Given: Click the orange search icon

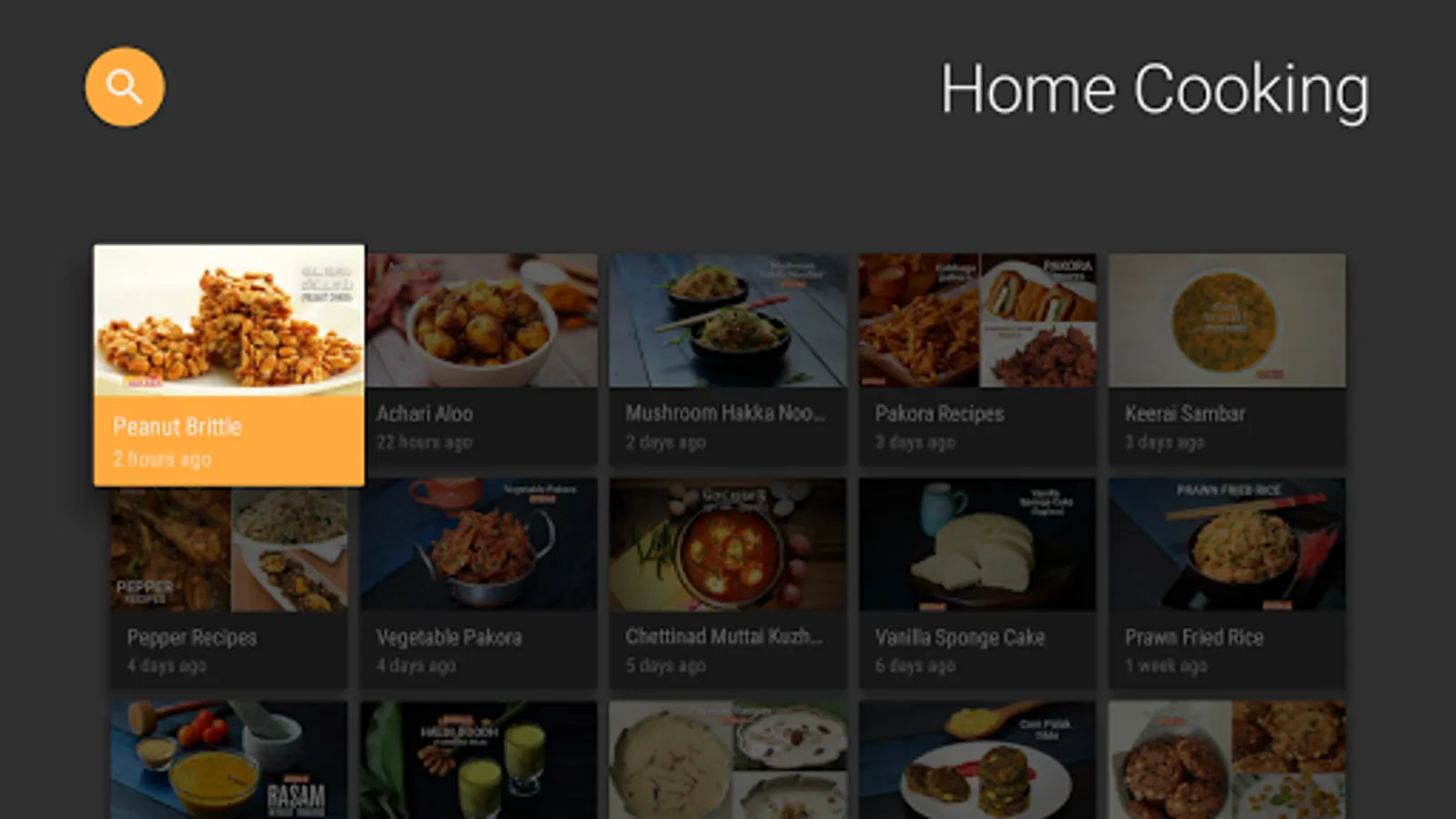Looking at the screenshot, I should (x=125, y=87).
